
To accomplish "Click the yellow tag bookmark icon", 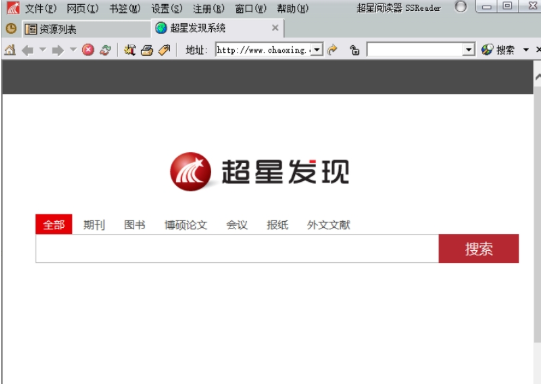I will [164, 50].
